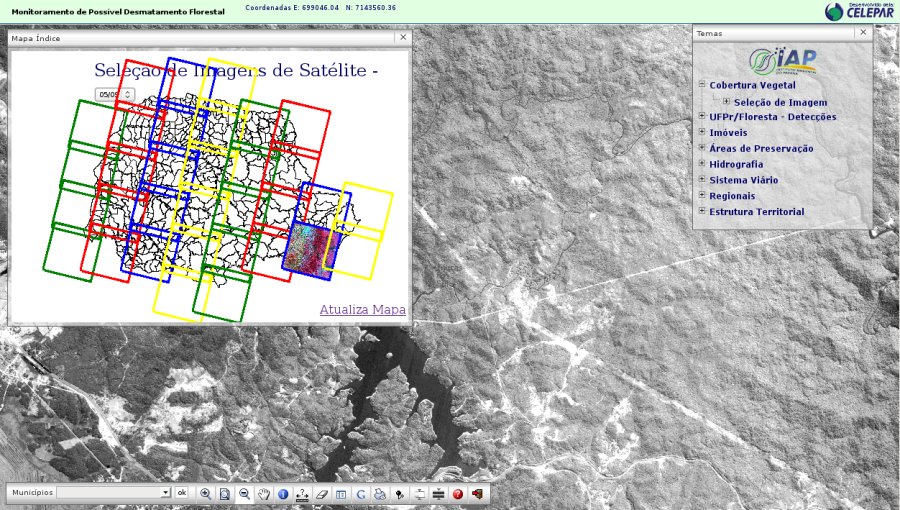Select the eraser tool in toolbar

coord(322,493)
